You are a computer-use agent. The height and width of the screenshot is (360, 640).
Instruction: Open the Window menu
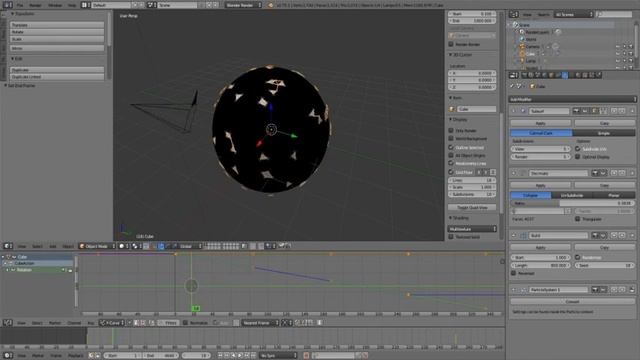coord(55,5)
